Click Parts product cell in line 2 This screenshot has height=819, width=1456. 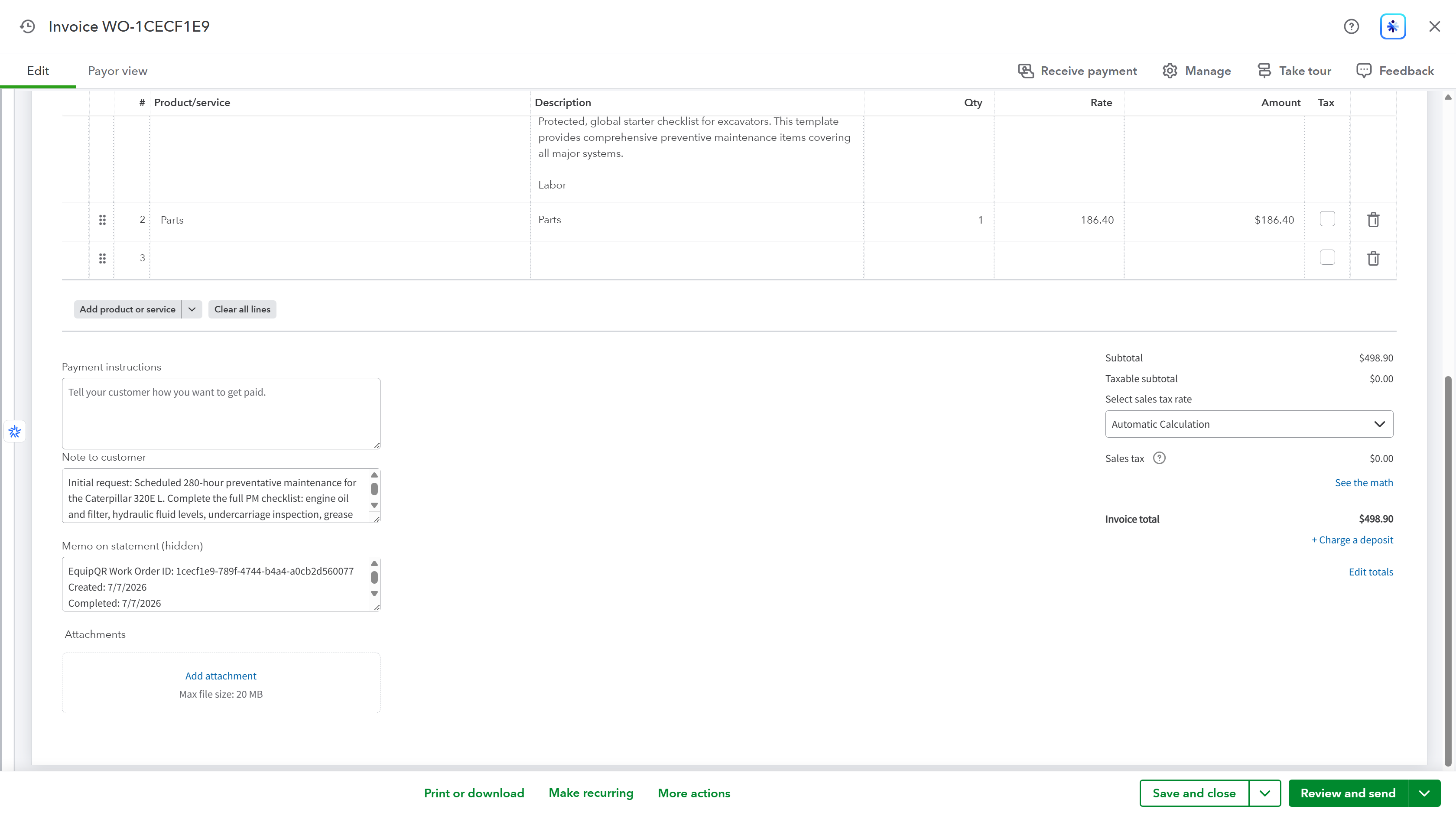[x=340, y=221]
